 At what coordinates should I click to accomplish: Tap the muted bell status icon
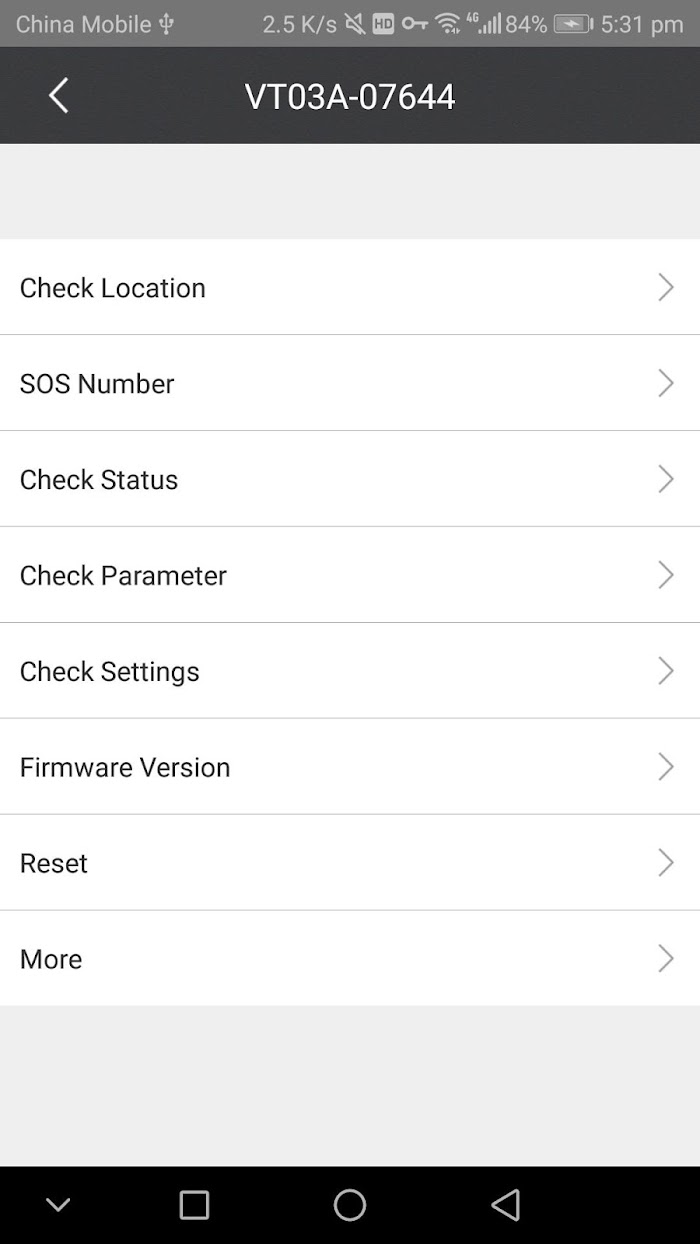[x=355, y=24]
